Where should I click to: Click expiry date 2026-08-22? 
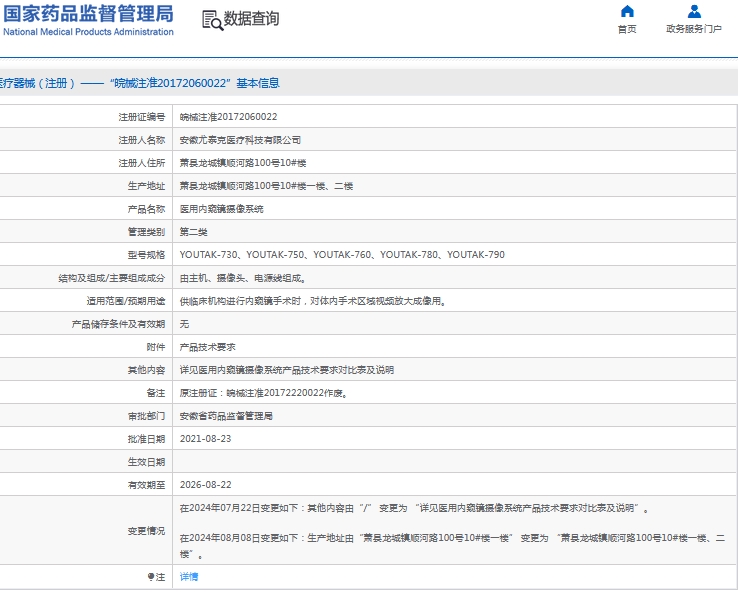[x=205, y=485]
